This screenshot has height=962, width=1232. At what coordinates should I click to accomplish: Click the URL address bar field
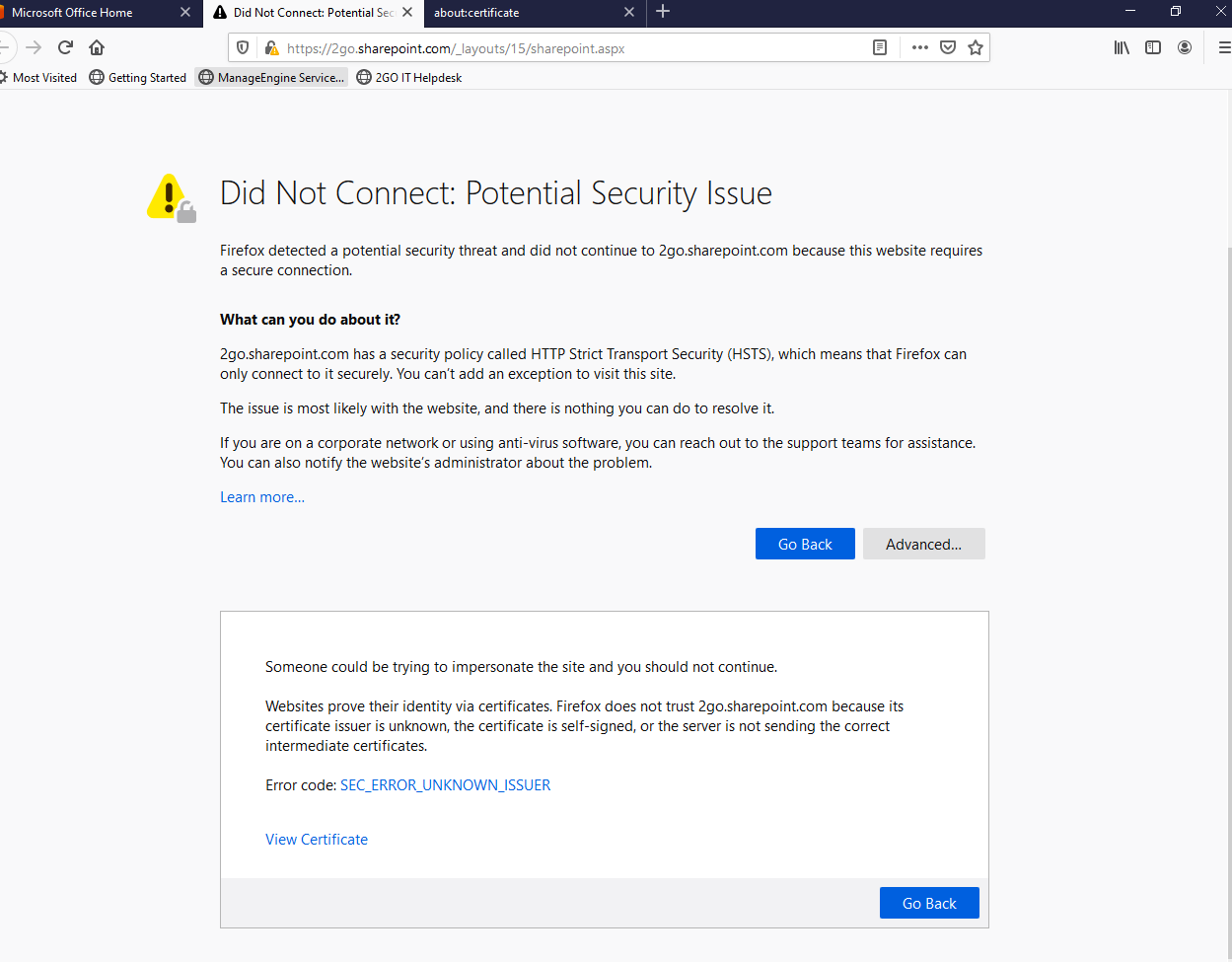click(572, 48)
